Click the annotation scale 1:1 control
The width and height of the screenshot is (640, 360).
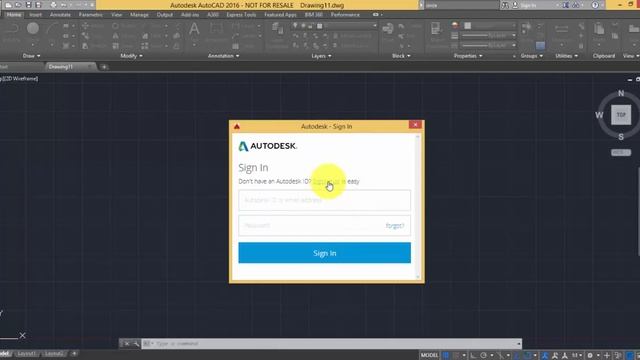[576, 356]
